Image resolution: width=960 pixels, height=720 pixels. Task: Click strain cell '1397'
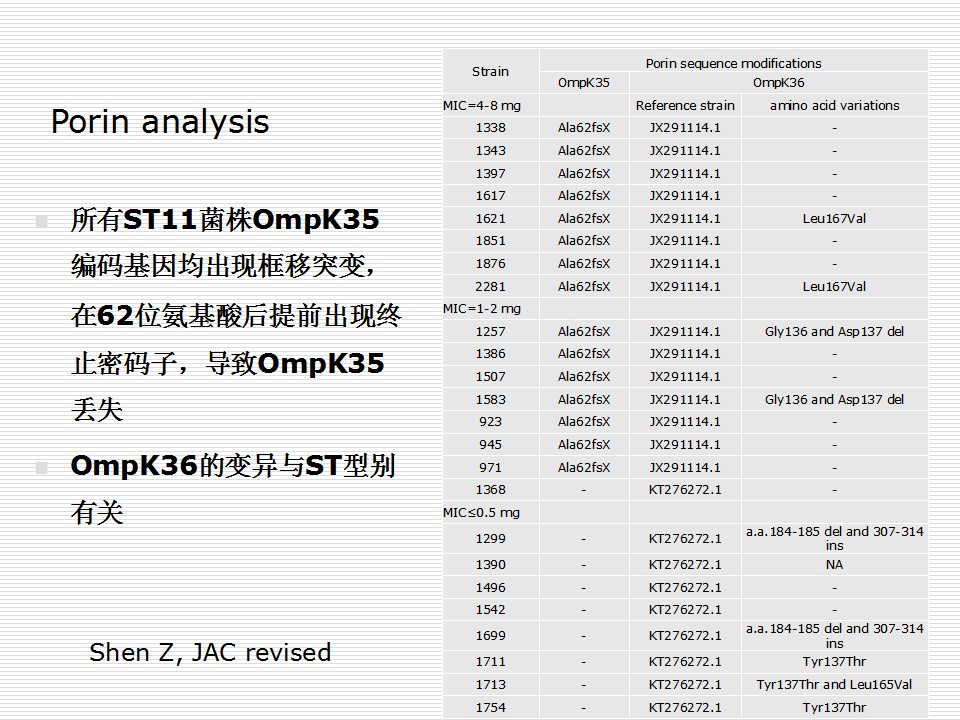[x=490, y=174]
